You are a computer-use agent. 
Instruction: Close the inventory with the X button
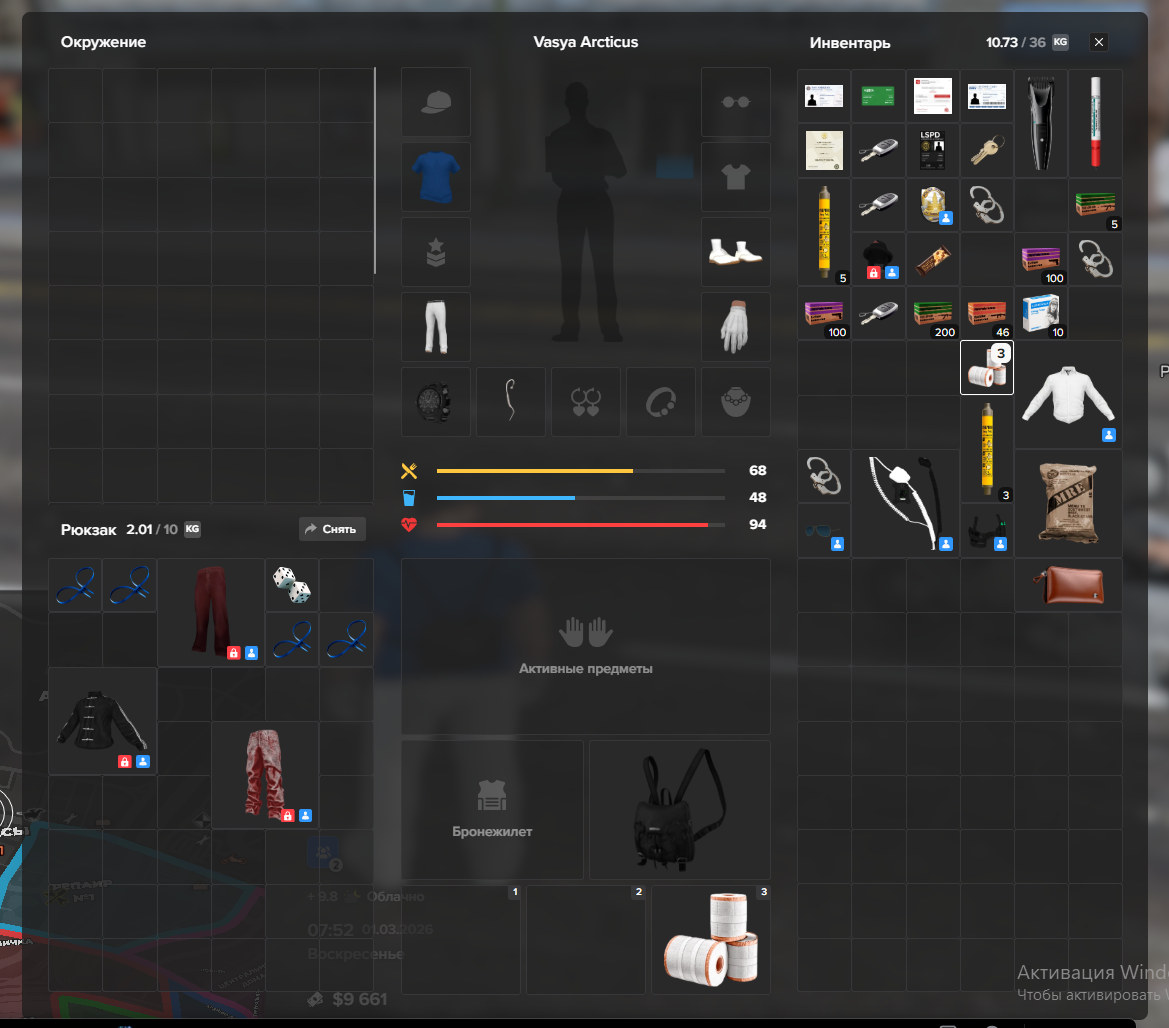1099,42
